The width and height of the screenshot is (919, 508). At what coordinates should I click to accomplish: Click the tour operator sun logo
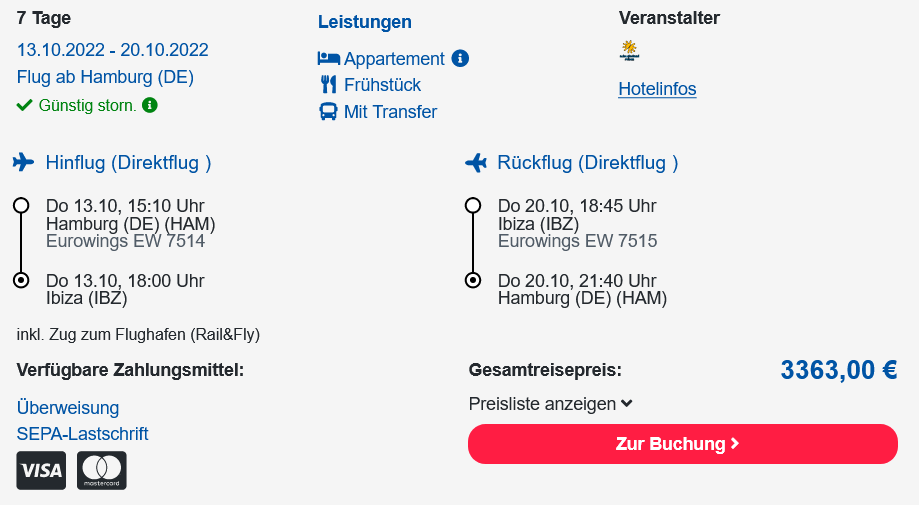(x=629, y=51)
